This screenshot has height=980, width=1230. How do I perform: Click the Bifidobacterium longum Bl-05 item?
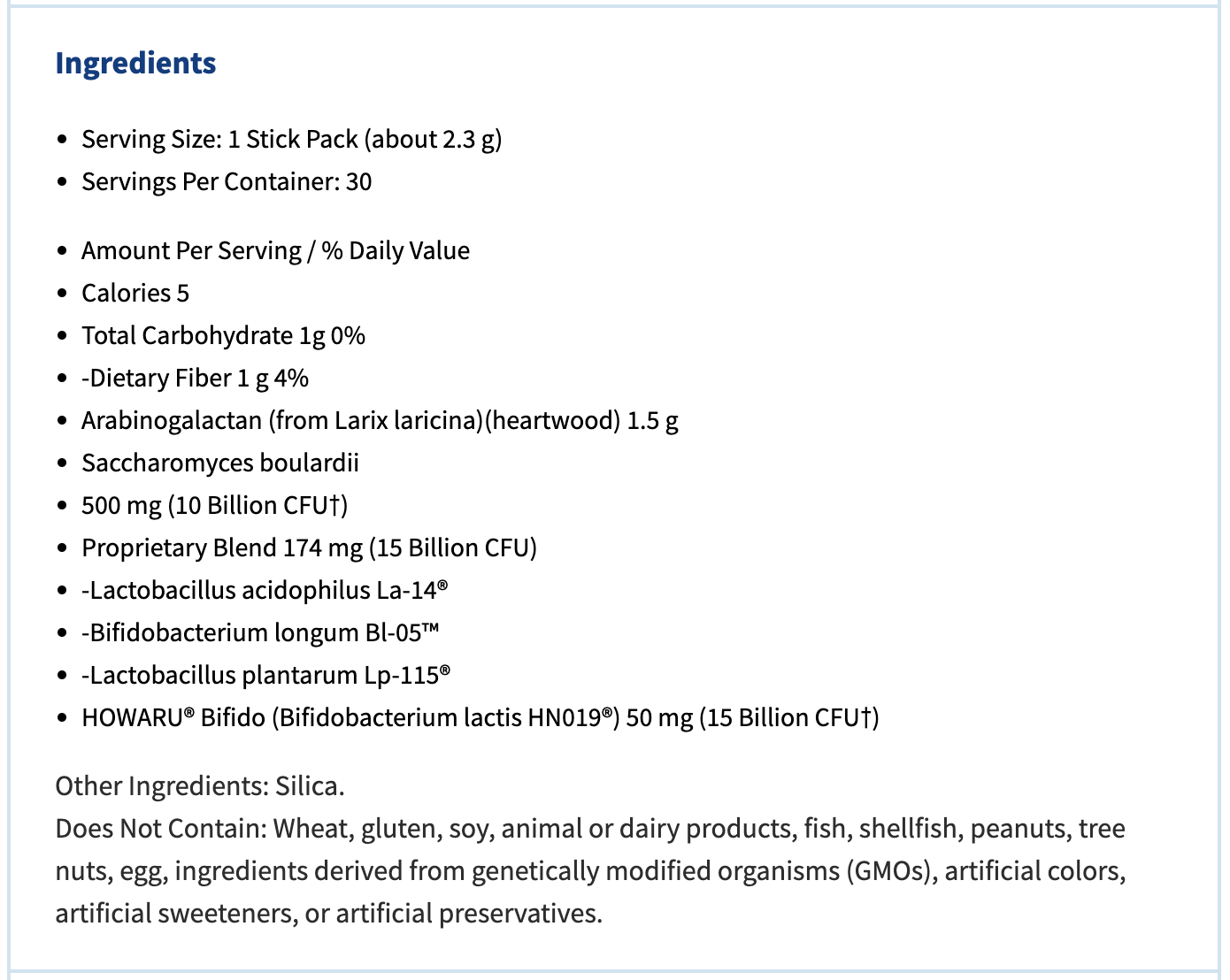click(x=260, y=633)
